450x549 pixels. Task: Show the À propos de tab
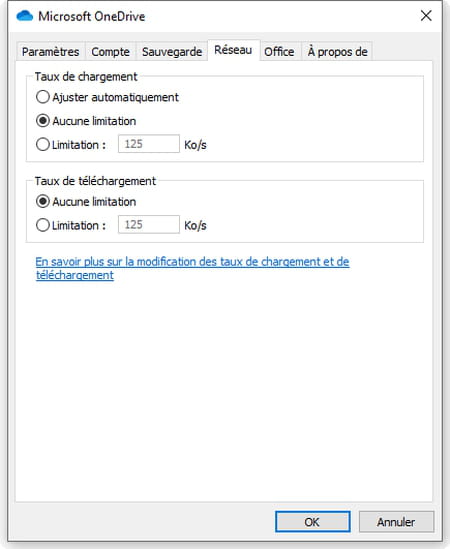tap(337, 52)
